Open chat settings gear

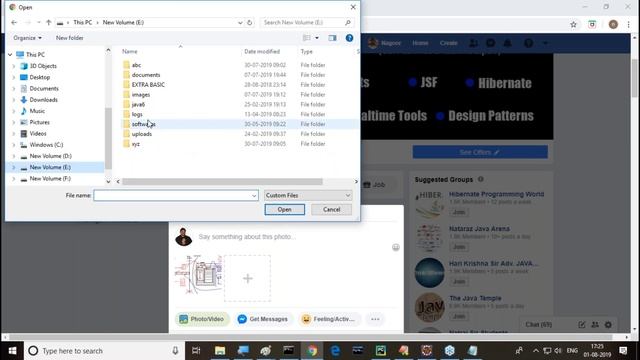(608, 325)
